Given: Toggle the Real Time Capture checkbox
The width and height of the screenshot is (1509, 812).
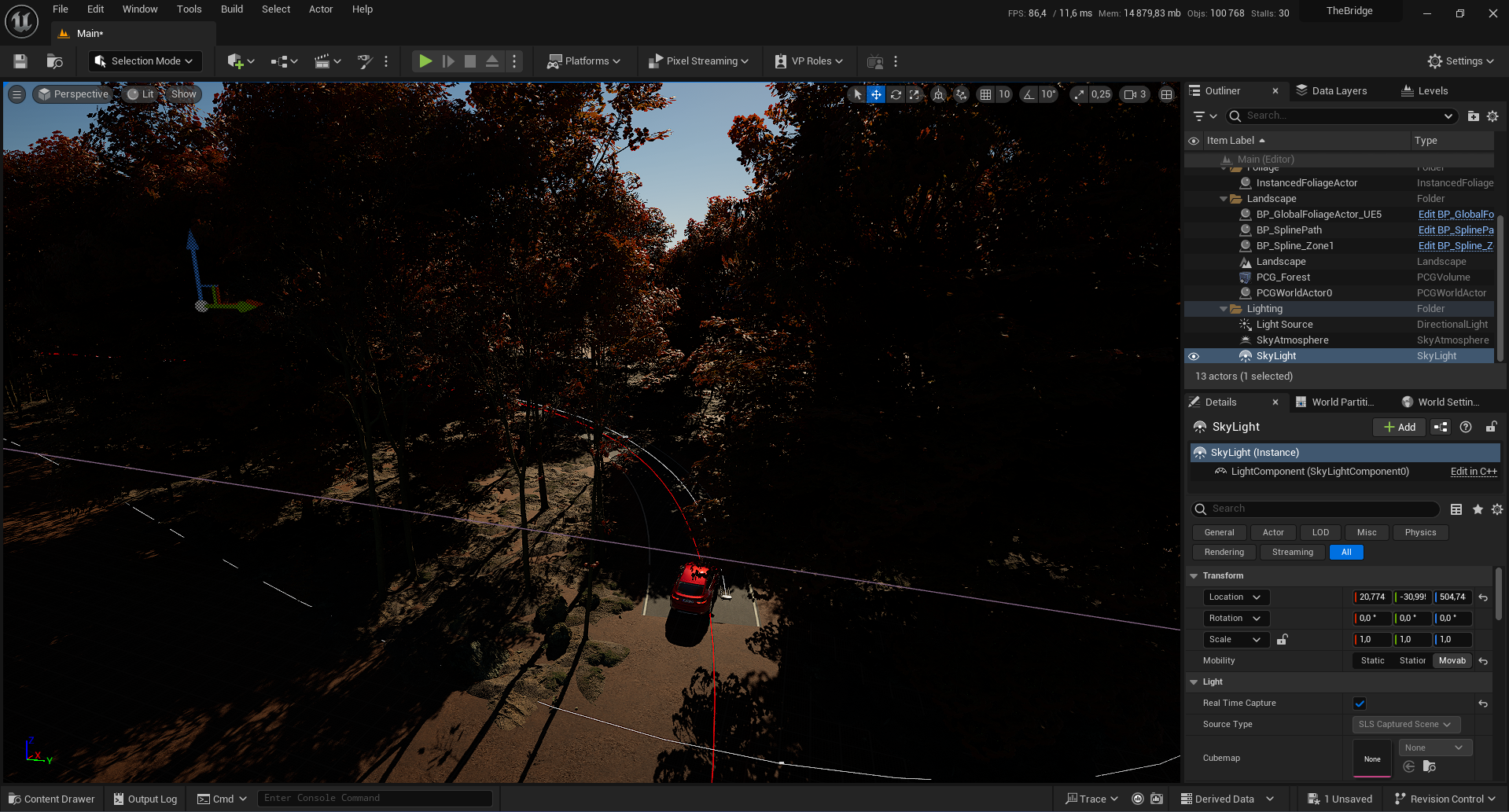Looking at the screenshot, I should coord(1360,704).
